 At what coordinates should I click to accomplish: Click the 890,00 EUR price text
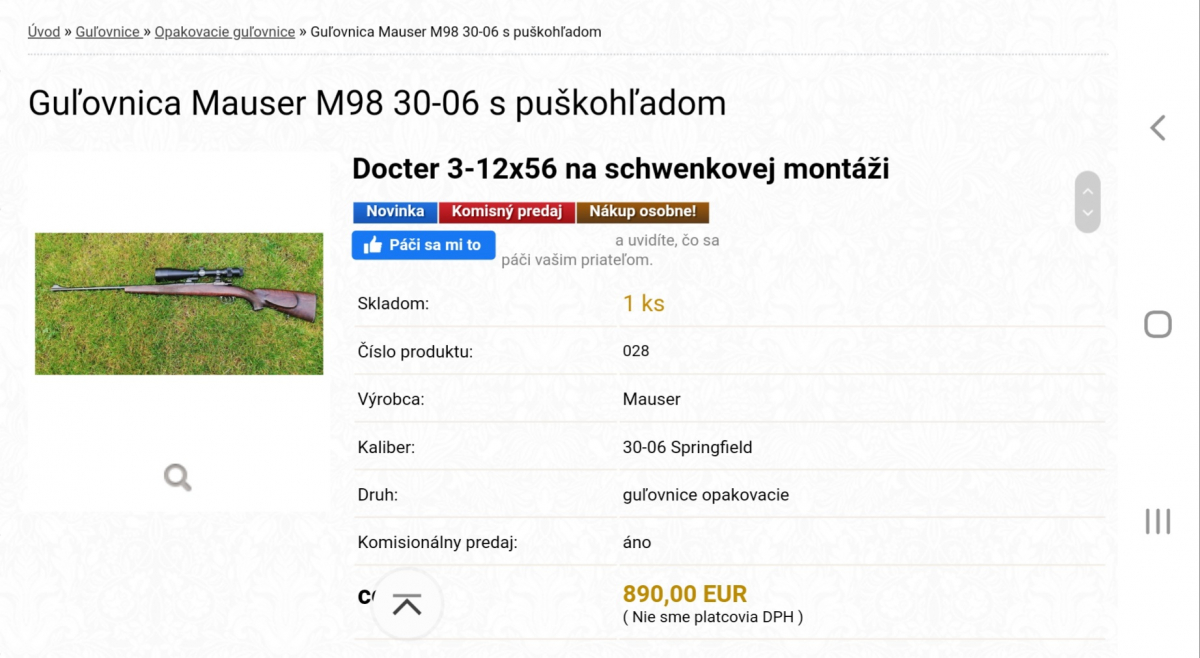pyautogui.click(x=685, y=594)
